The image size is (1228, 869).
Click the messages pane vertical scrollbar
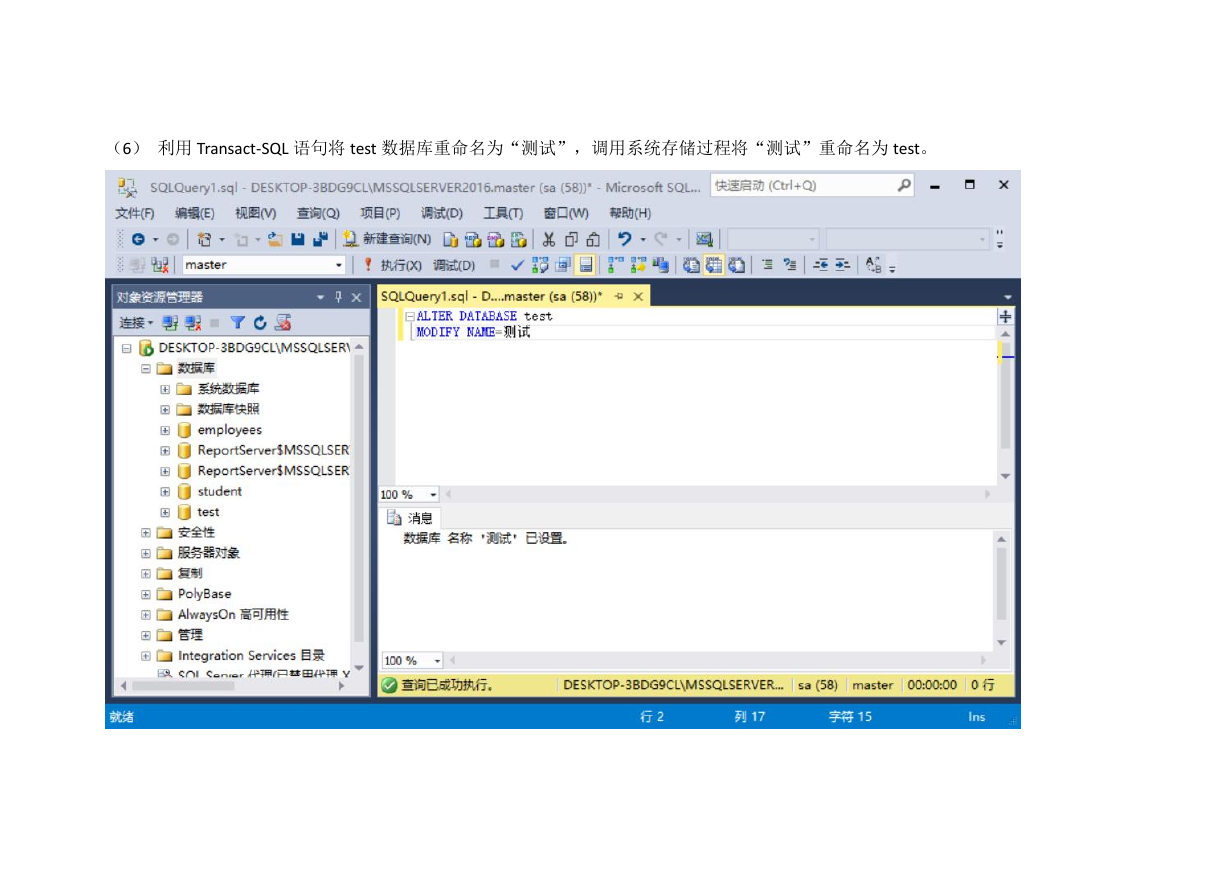click(1003, 591)
